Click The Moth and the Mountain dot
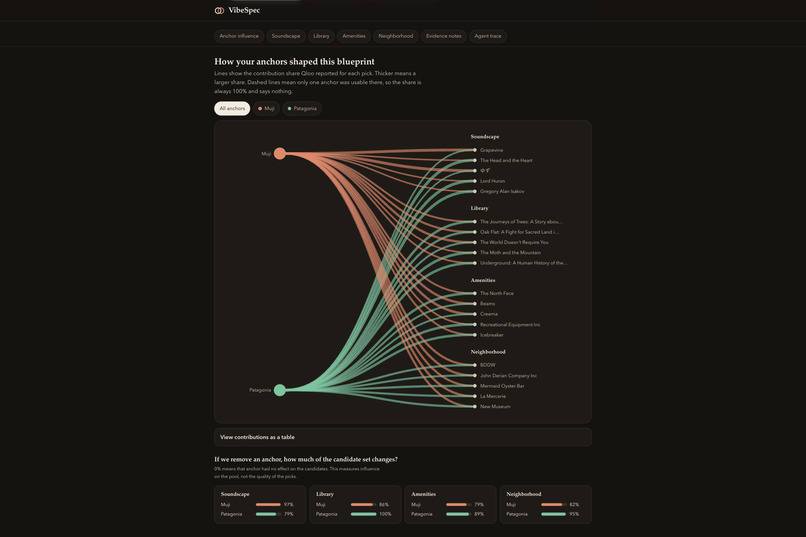 (x=474, y=252)
